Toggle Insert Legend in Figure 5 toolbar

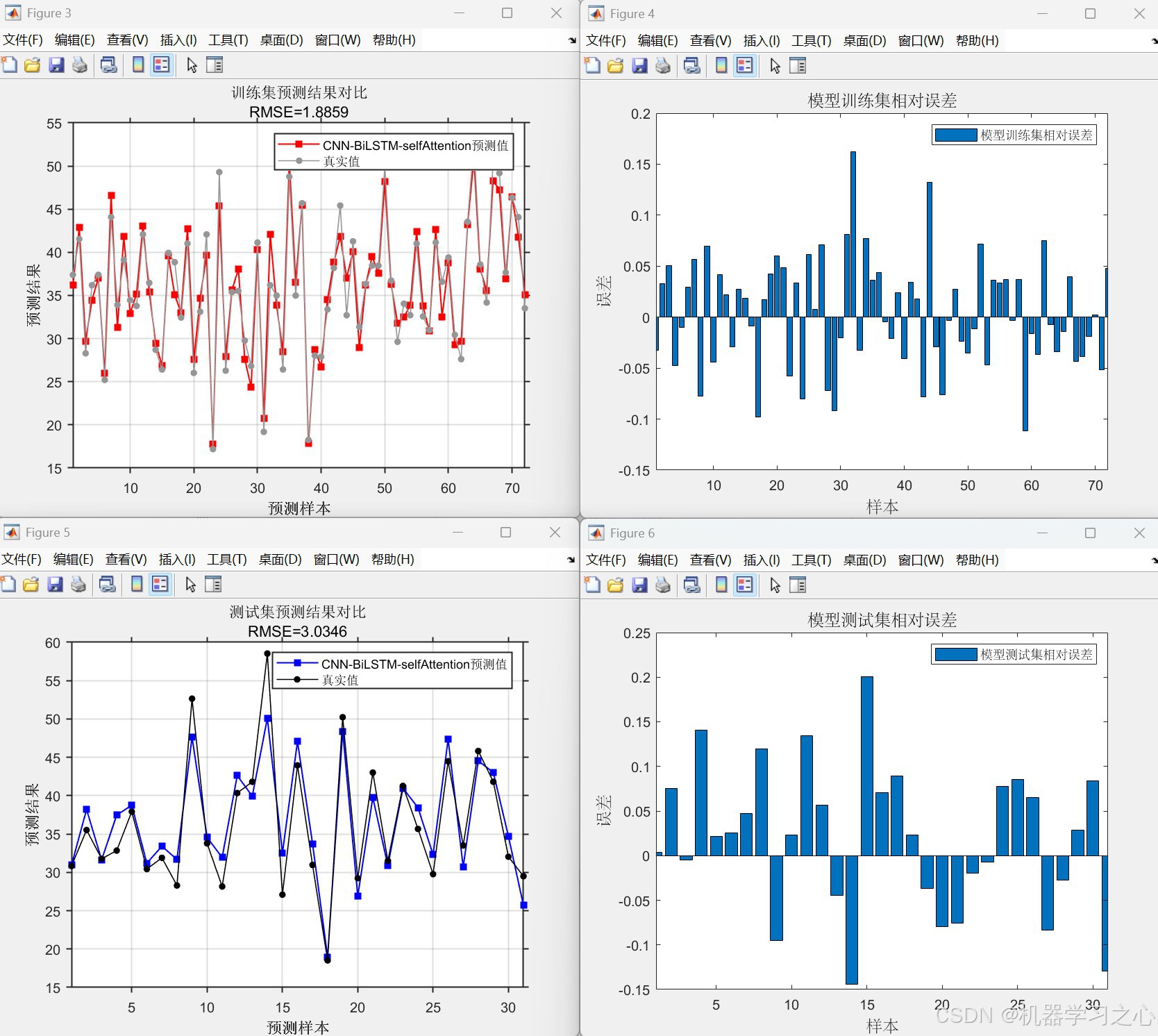click(160, 585)
